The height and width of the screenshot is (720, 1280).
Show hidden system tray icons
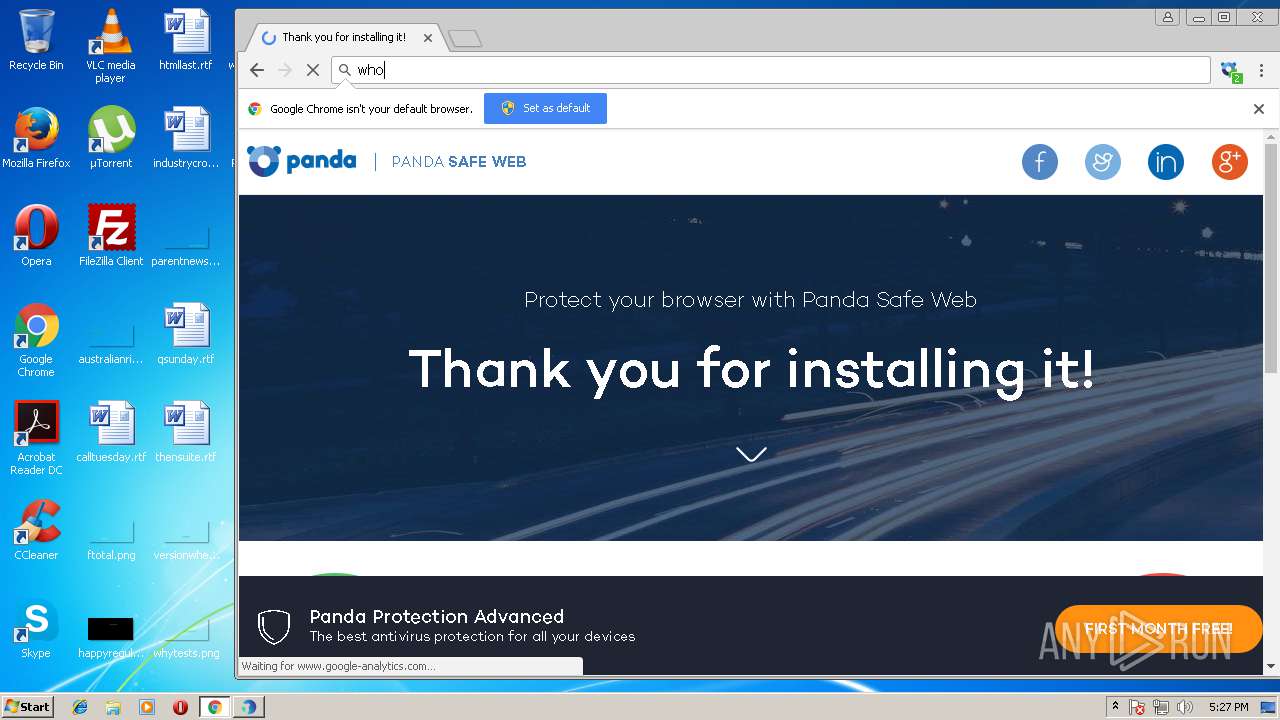click(1115, 707)
